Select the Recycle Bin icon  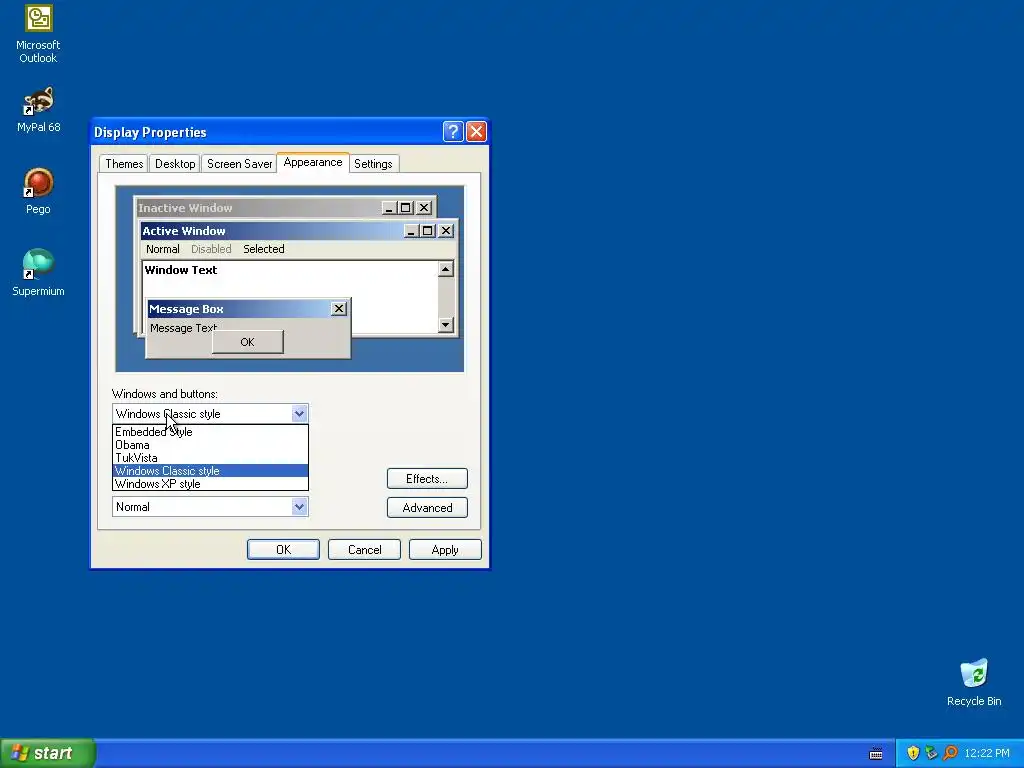[x=974, y=682]
